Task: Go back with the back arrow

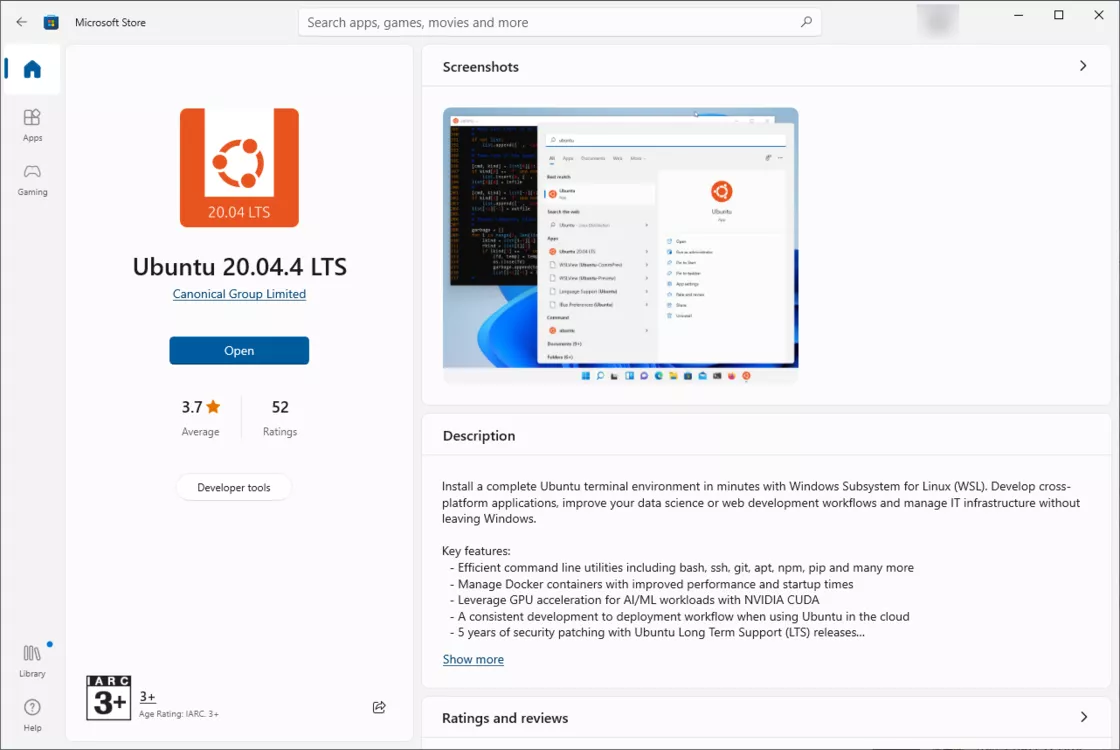Action: tap(21, 22)
